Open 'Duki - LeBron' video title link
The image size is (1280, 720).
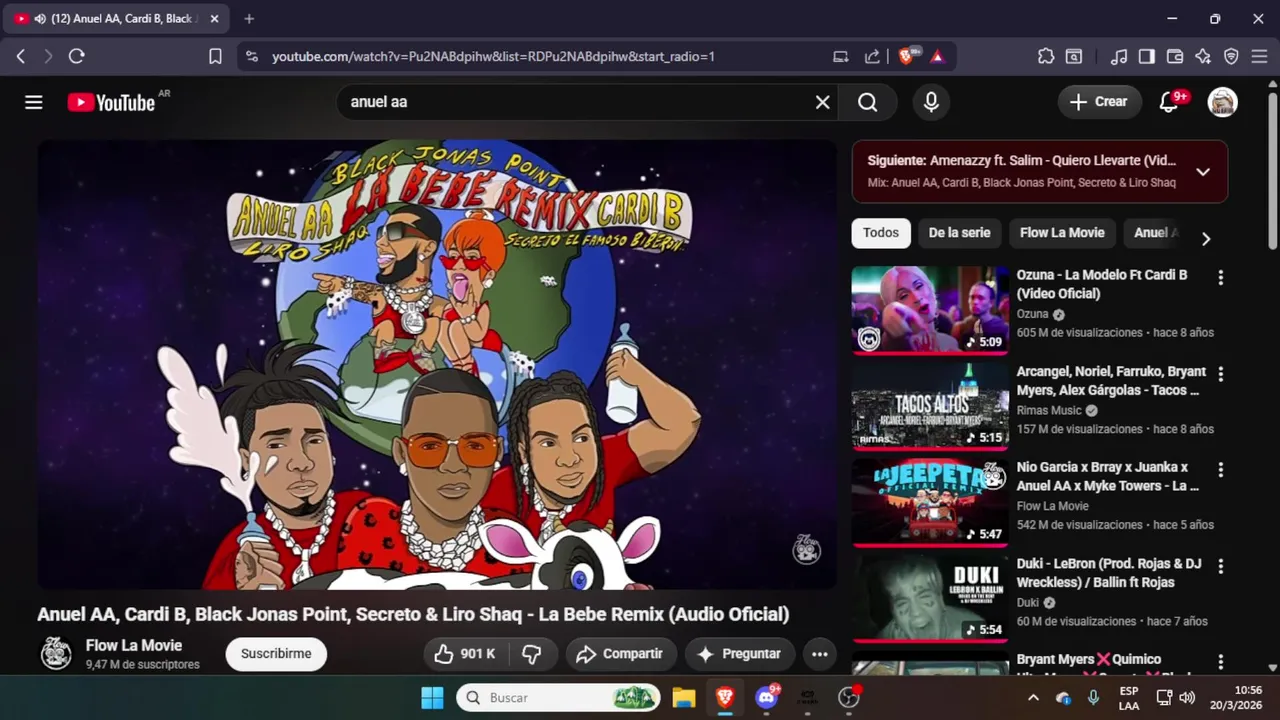click(1109, 573)
